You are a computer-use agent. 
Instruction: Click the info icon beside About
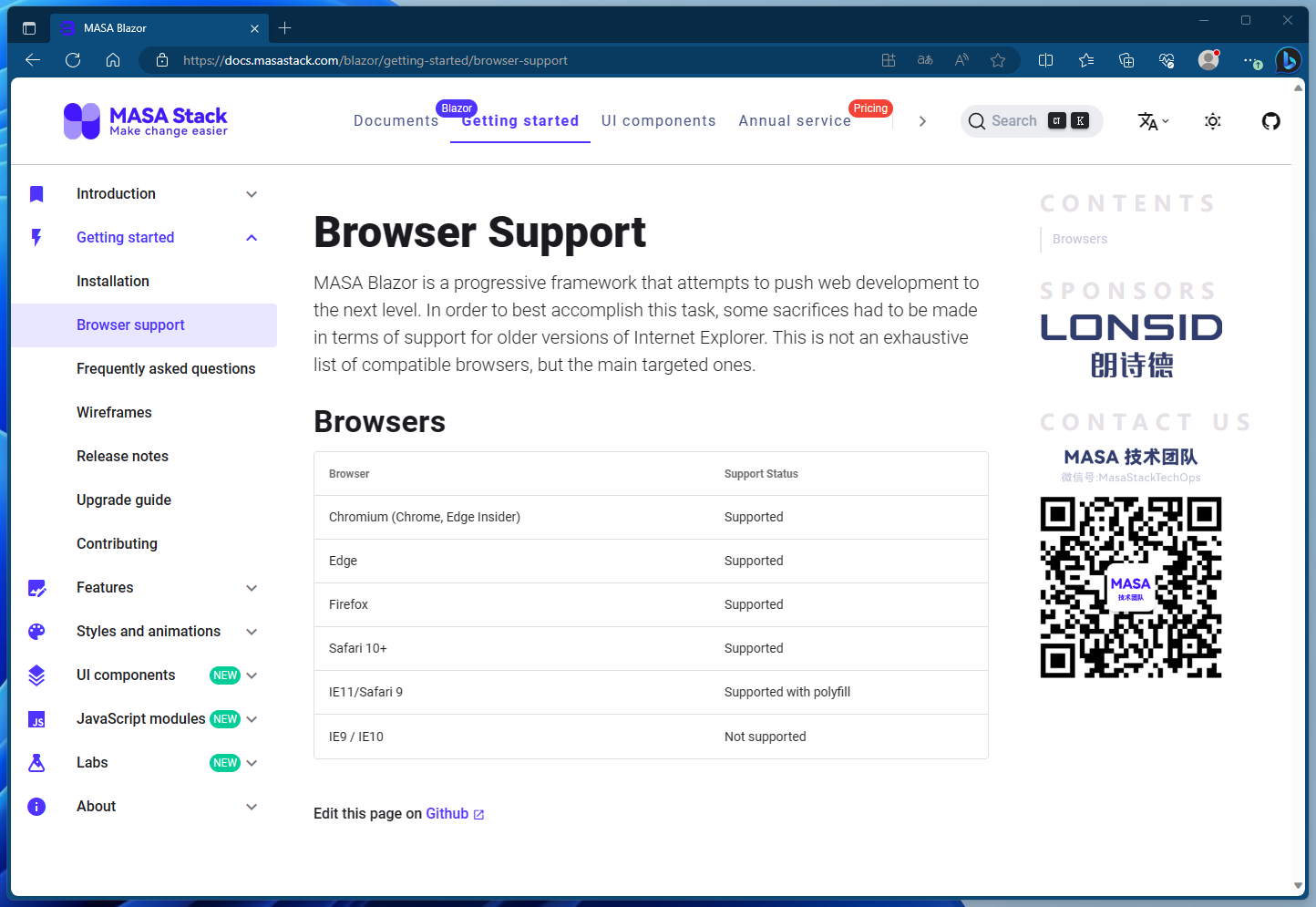tap(36, 806)
